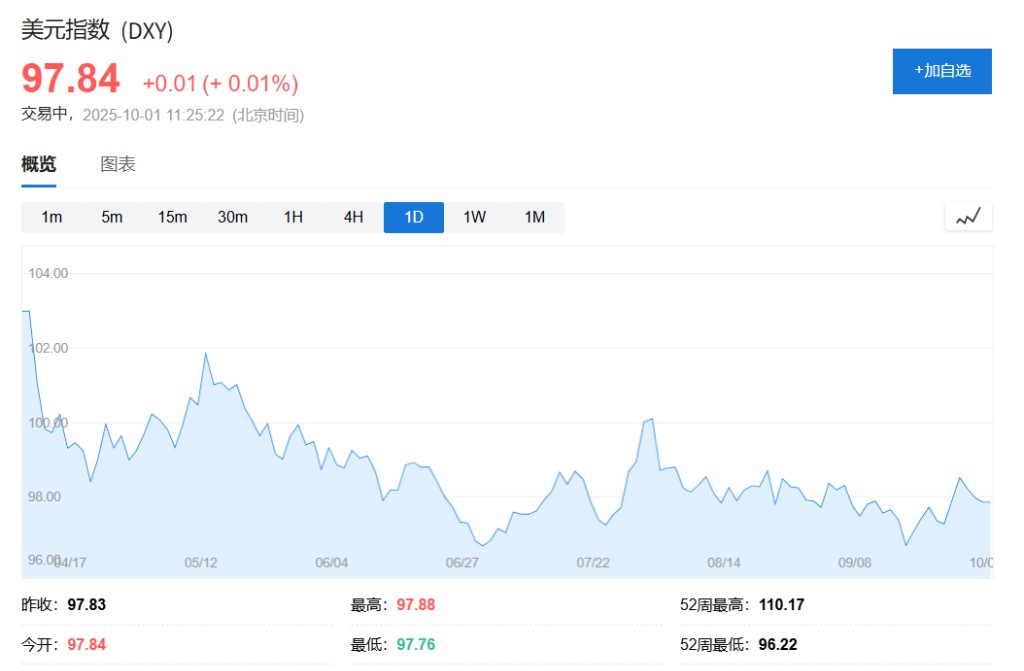The image size is (1024, 671).
Task: Click the chart peak near 05/12
Action: 206,354
